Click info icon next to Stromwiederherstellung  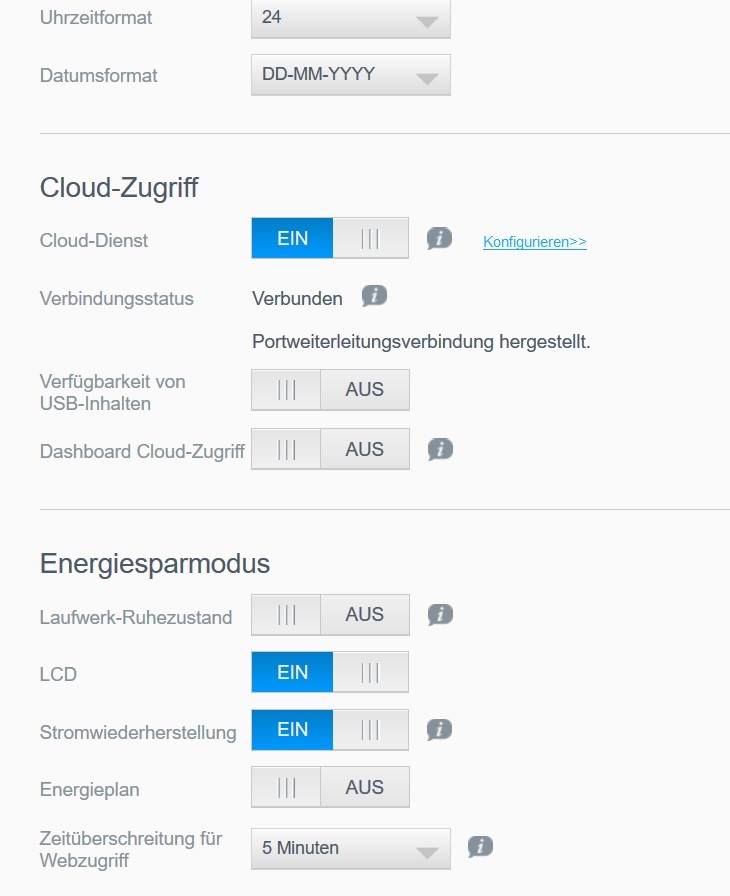[x=439, y=730]
